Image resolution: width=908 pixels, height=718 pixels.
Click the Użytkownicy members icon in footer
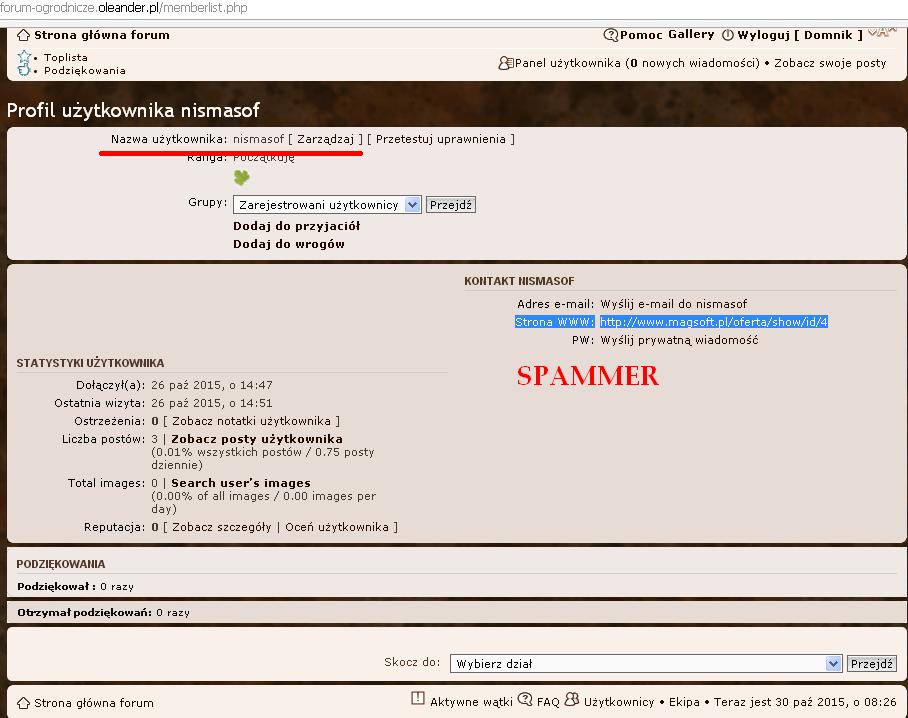[572, 699]
